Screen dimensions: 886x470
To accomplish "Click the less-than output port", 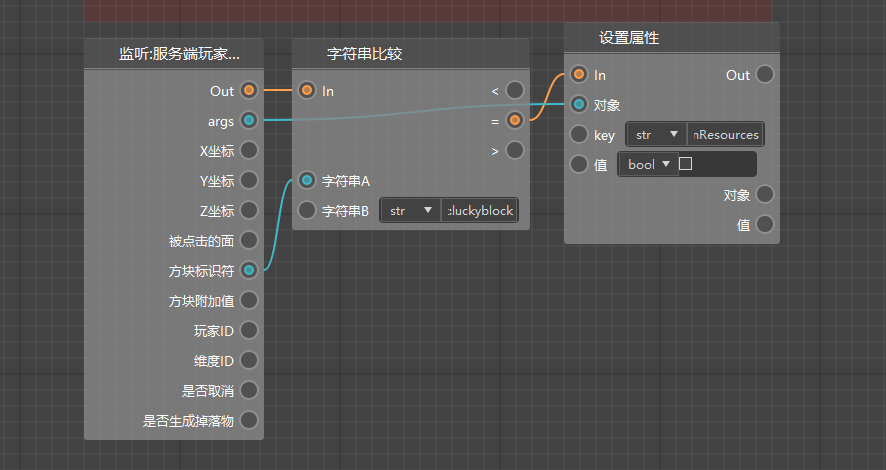I will pos(515,90).
